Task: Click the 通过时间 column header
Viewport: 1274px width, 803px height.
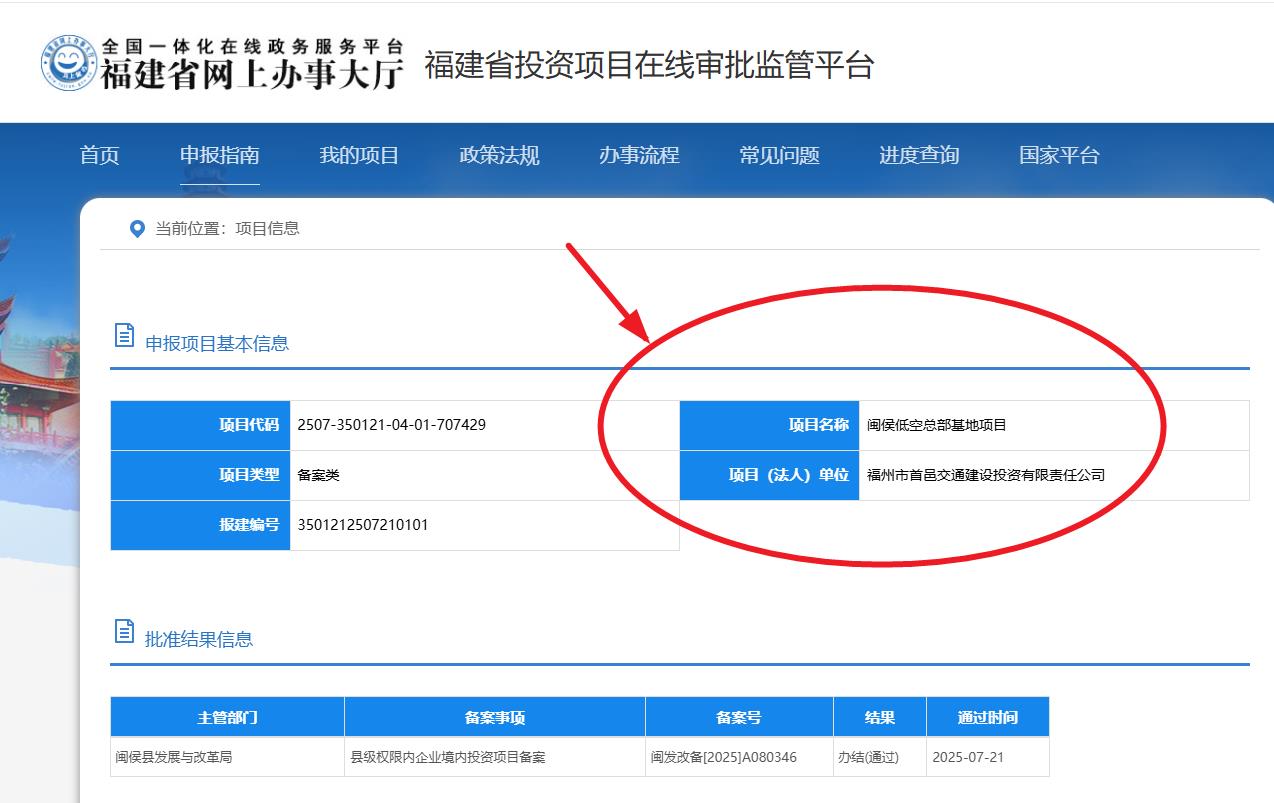Action: coord(988,717)
